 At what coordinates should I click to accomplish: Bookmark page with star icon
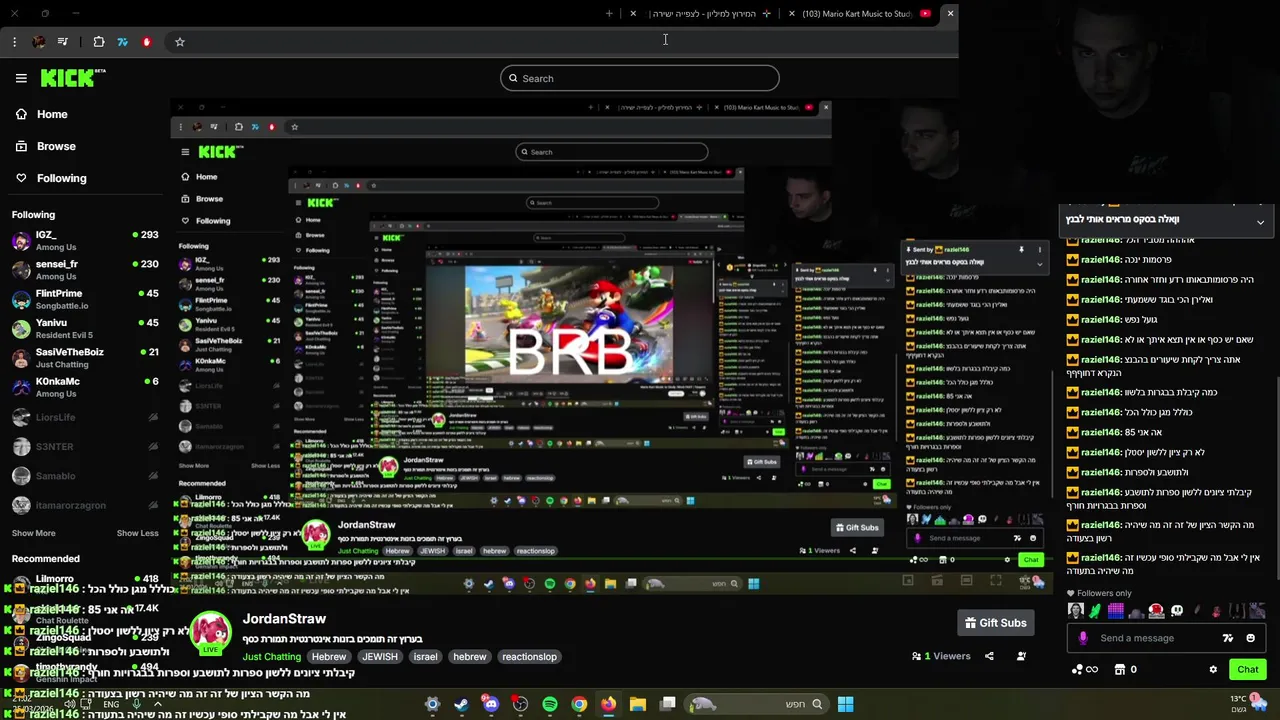(180, 42)
